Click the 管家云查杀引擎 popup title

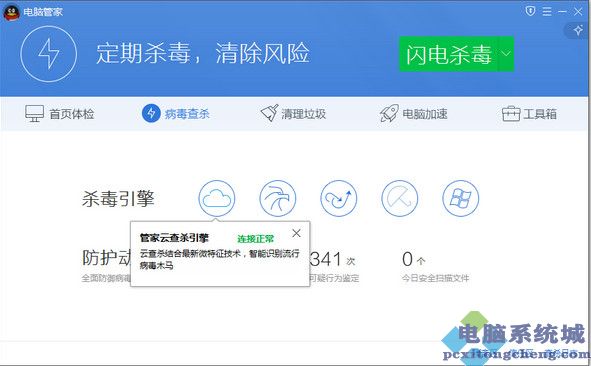[174, 238]
